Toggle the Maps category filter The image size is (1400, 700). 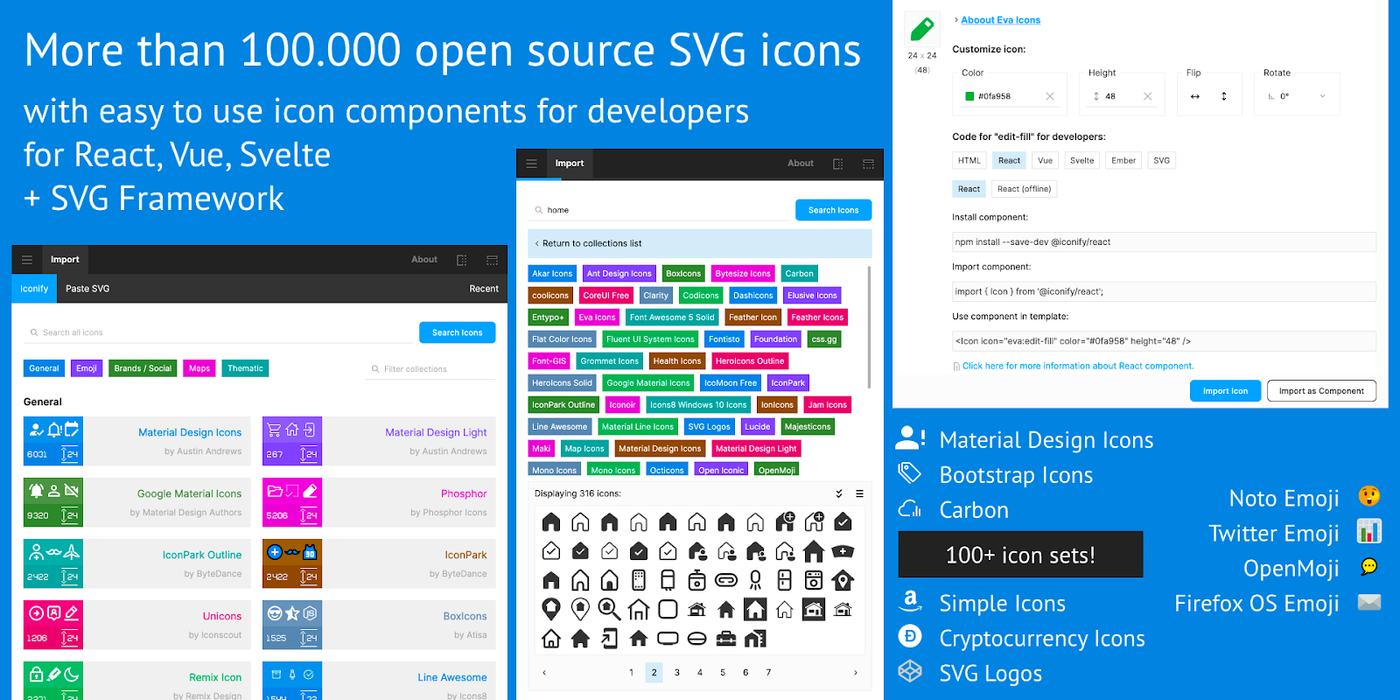coord(200,368)
